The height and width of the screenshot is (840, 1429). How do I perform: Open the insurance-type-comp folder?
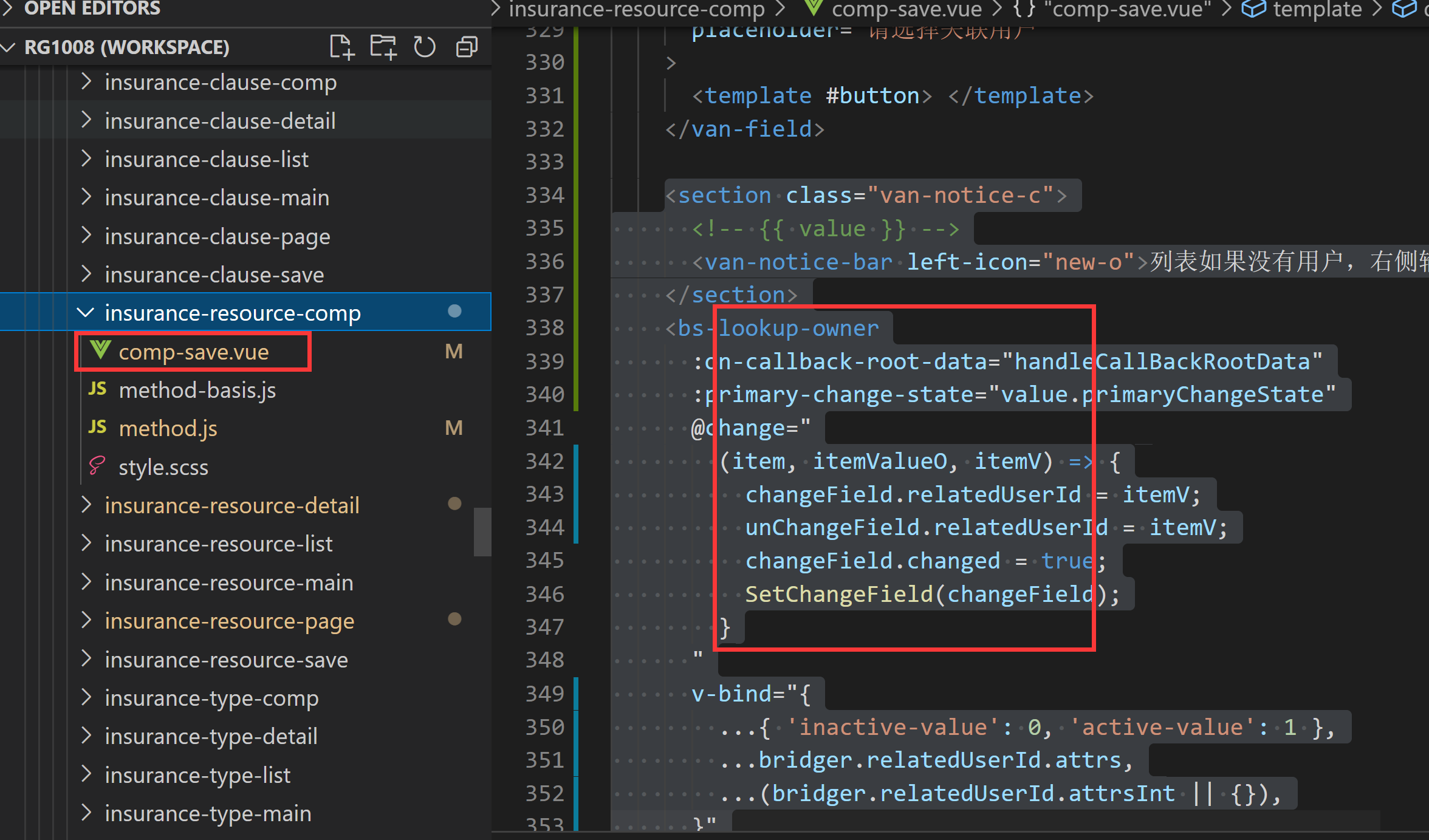212,698
